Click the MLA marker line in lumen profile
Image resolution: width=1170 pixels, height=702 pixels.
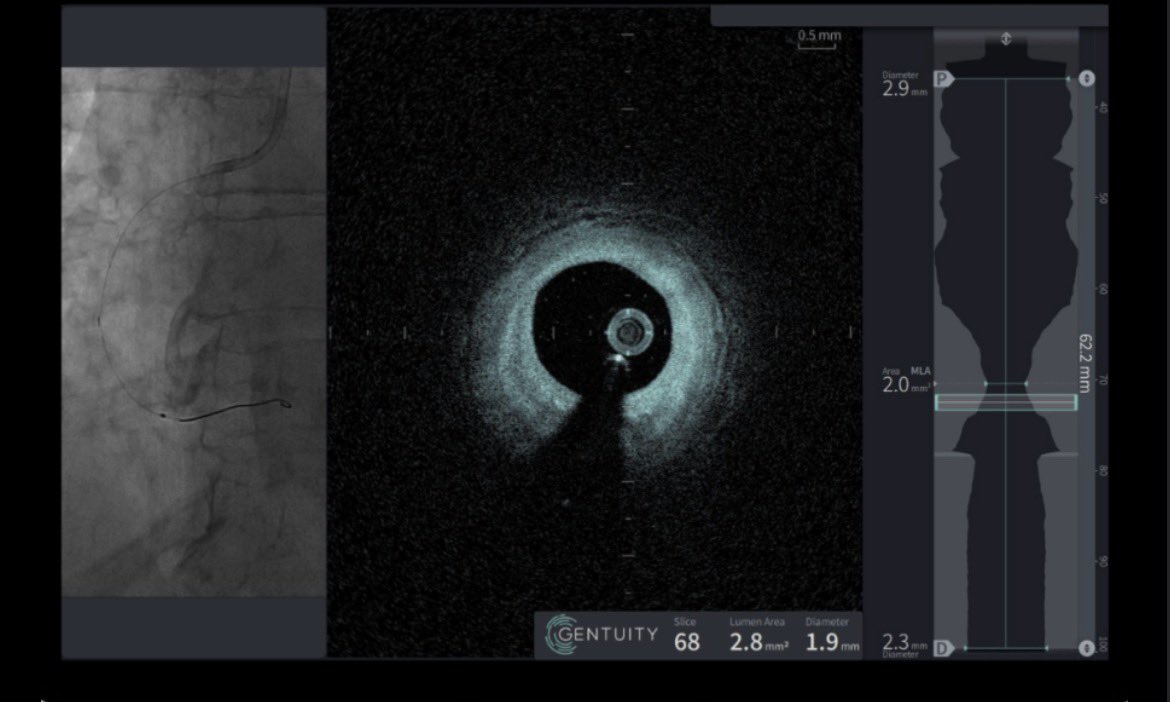(x=1006, y=383)
